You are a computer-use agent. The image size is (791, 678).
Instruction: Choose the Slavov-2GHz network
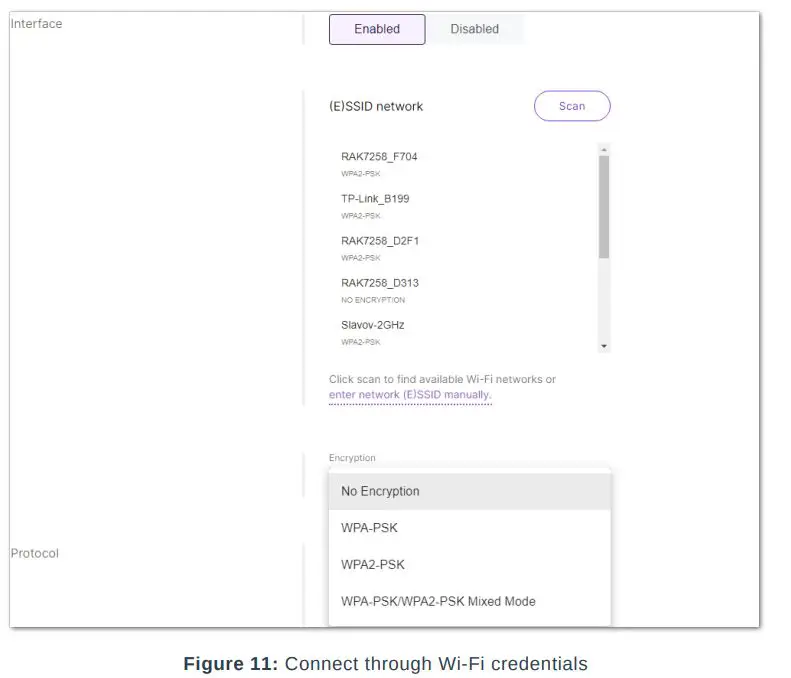pyautogui.click(x=372, y=325)
